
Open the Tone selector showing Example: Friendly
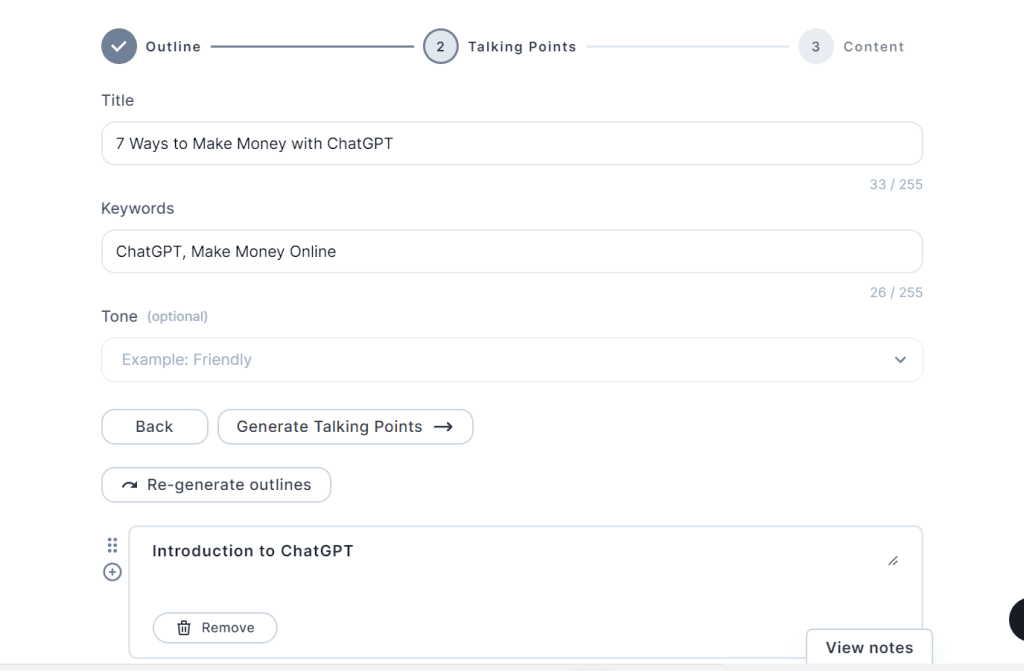(512, 360)
